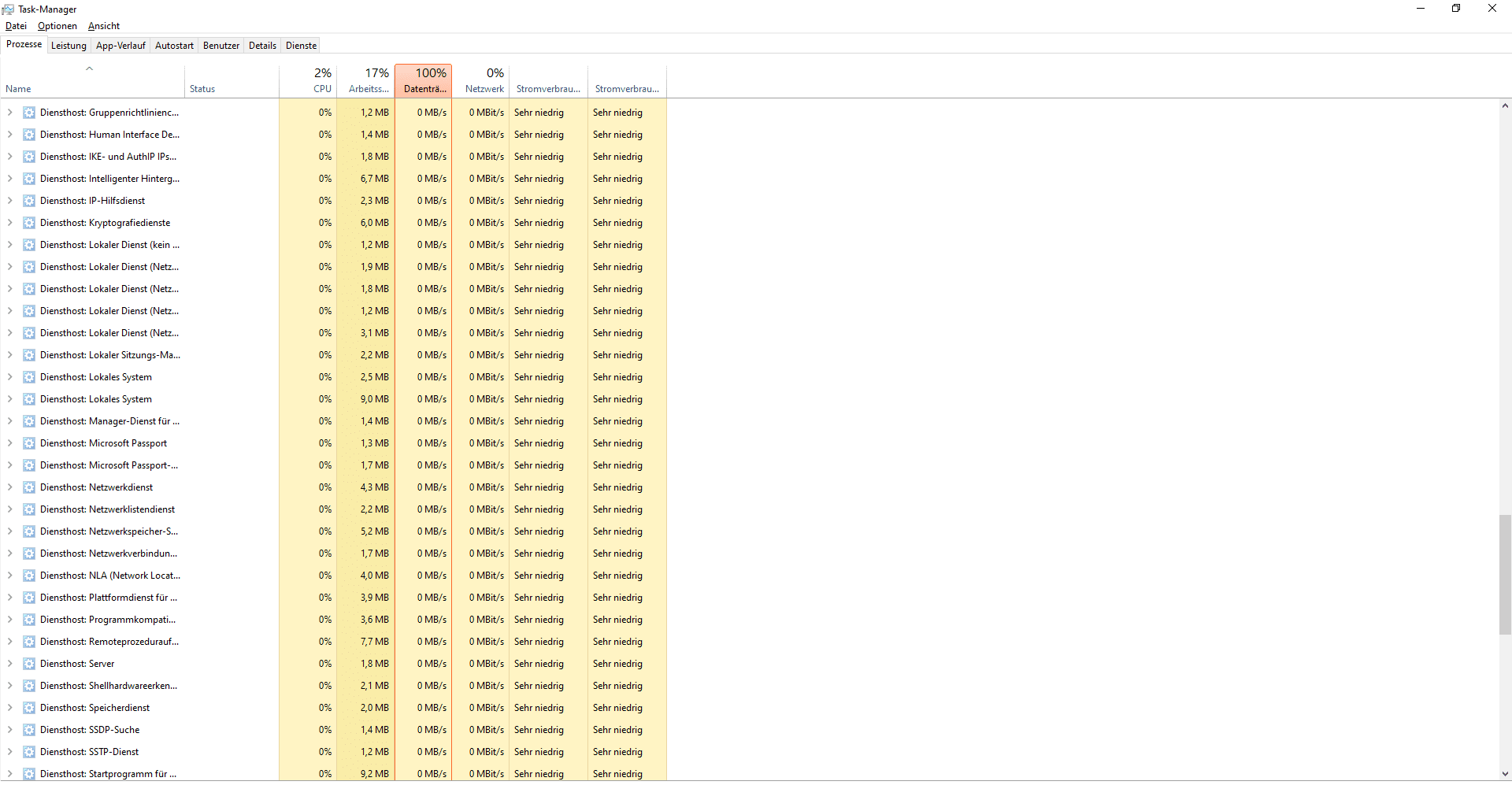
Task: Click 6,7 MB memory value of Intelligenter Hinterg...
Action: coord(375,179)
